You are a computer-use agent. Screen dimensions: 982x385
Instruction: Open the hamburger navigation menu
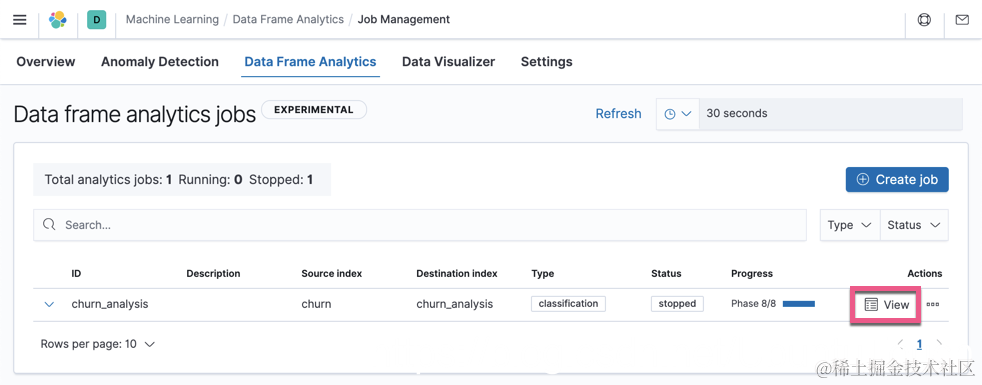[19, 19]
